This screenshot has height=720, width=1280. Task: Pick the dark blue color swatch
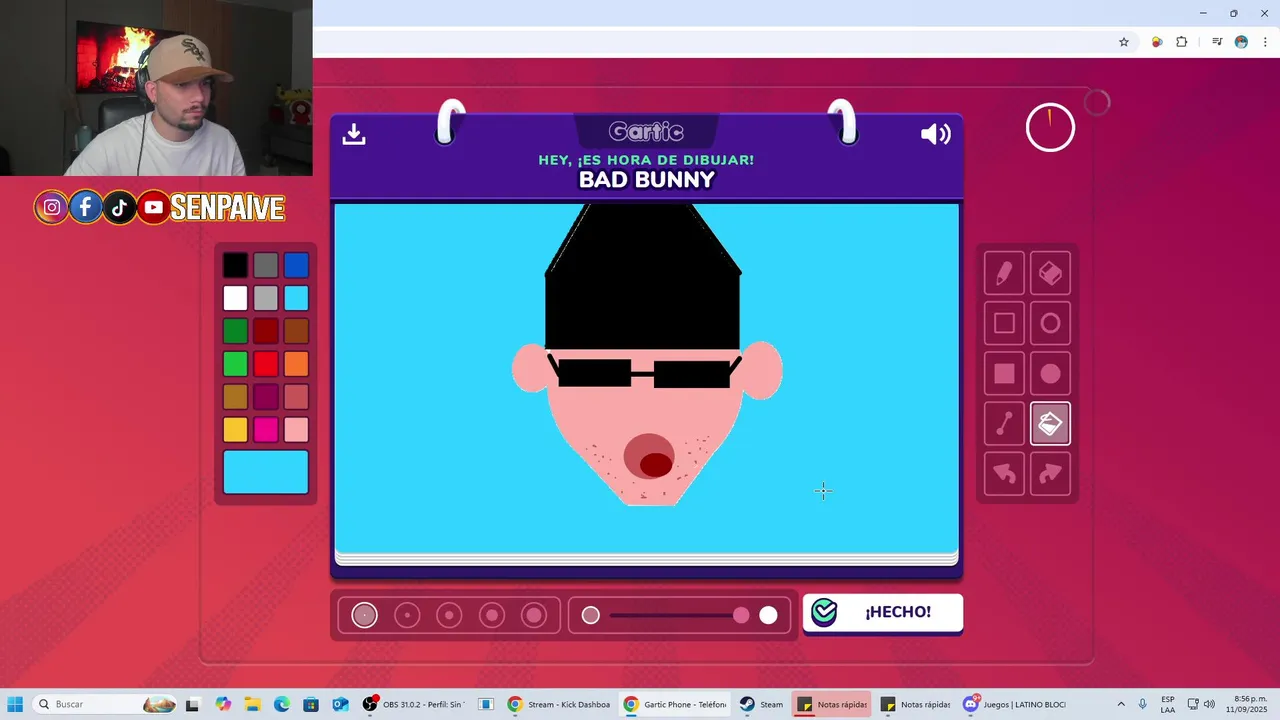pyautogui.click(x=296, y=265)
